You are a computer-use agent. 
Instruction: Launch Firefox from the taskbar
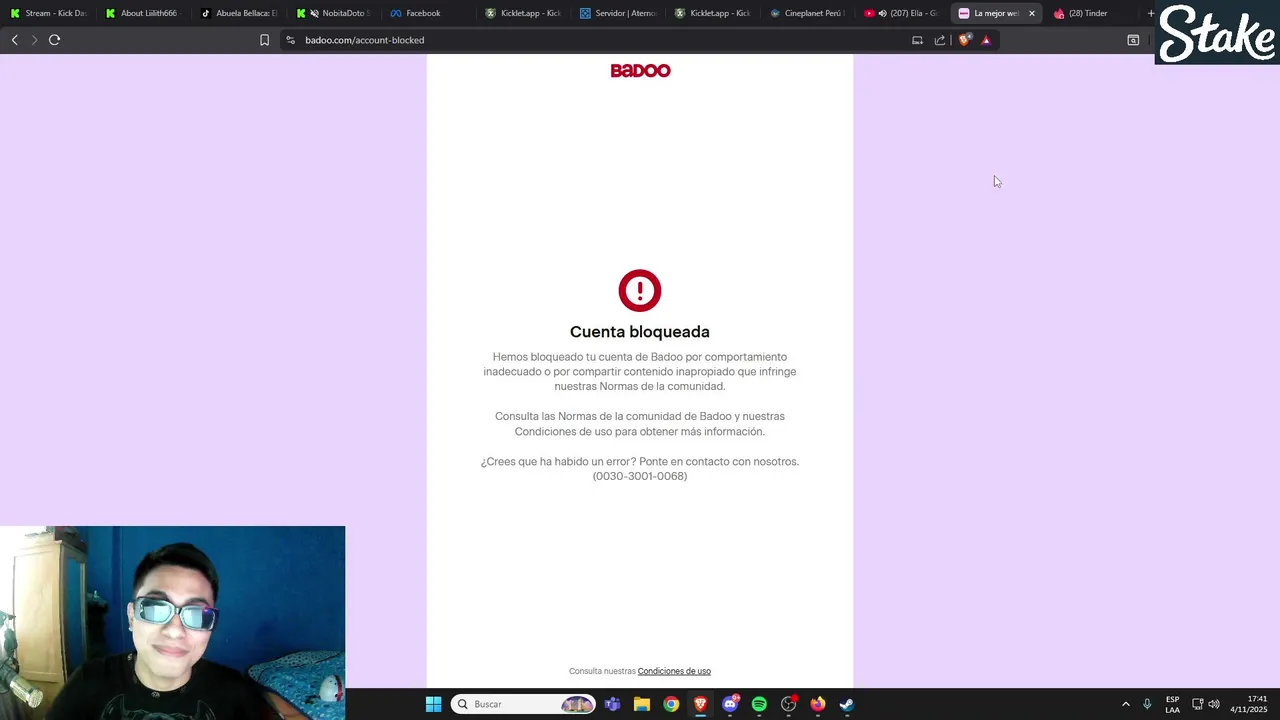coord(818,704)
